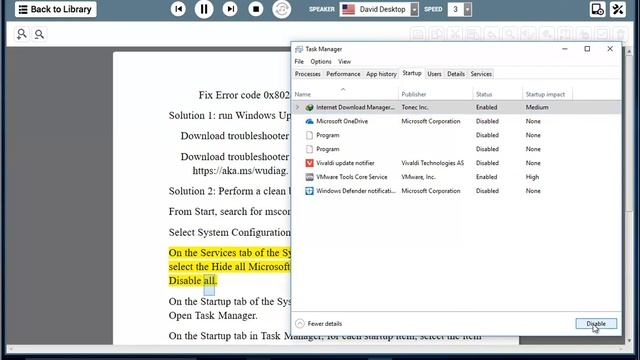This screenshot has height=360, width=640.
Task: Click the US flag speaker icon
Action: (348, 9)
